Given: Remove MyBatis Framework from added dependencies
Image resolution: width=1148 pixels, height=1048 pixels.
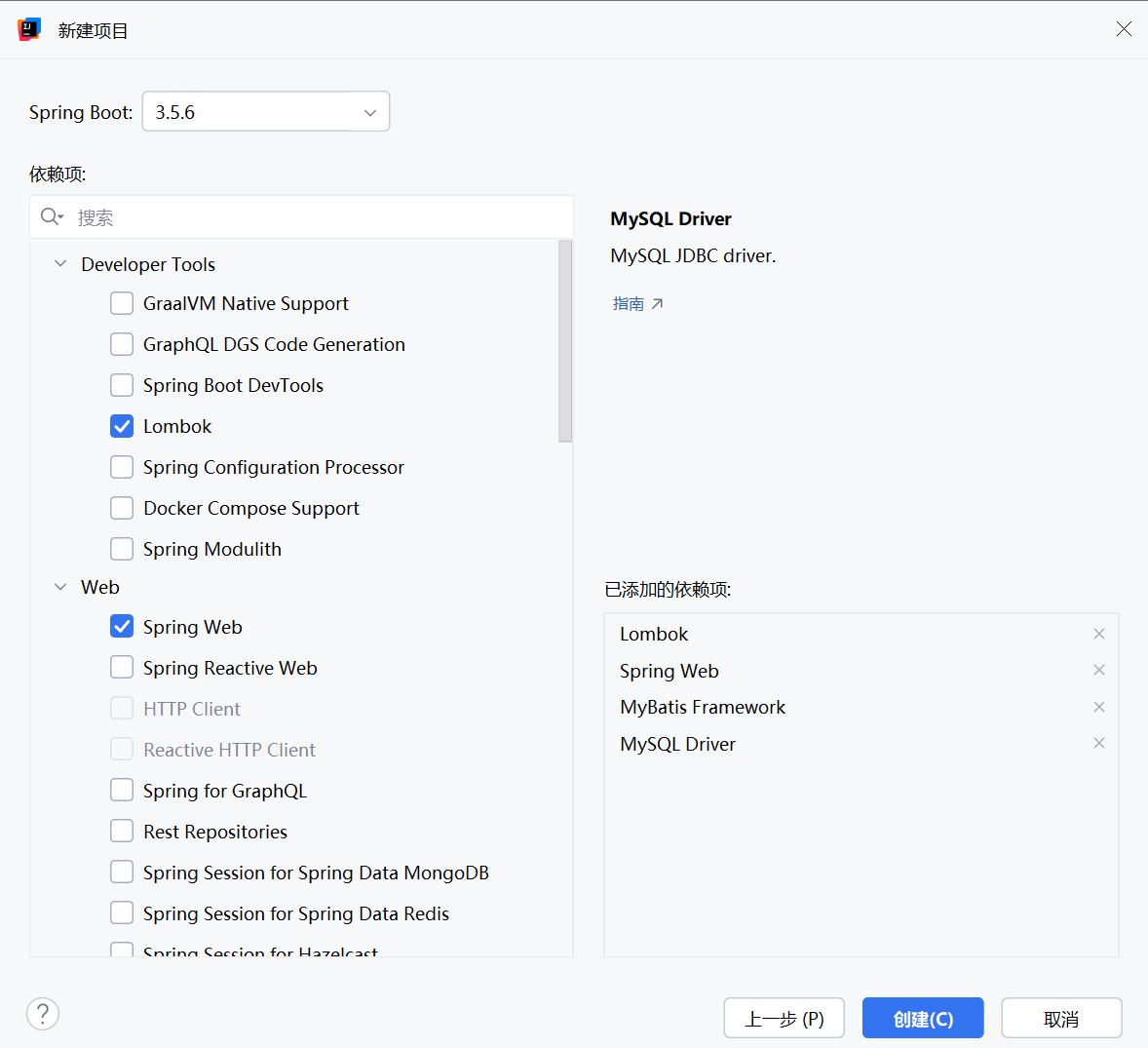Looking at the screenshot, I should (1099, 707).
